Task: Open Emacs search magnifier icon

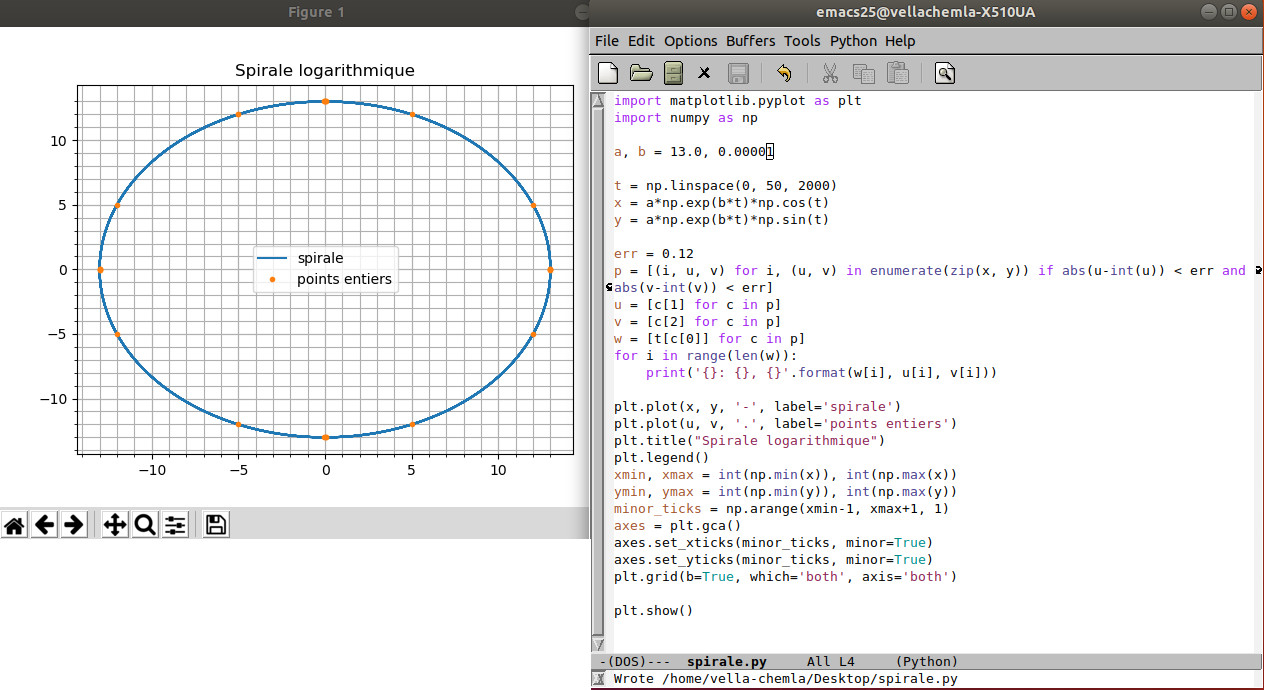Action: [x=945, y=73]
